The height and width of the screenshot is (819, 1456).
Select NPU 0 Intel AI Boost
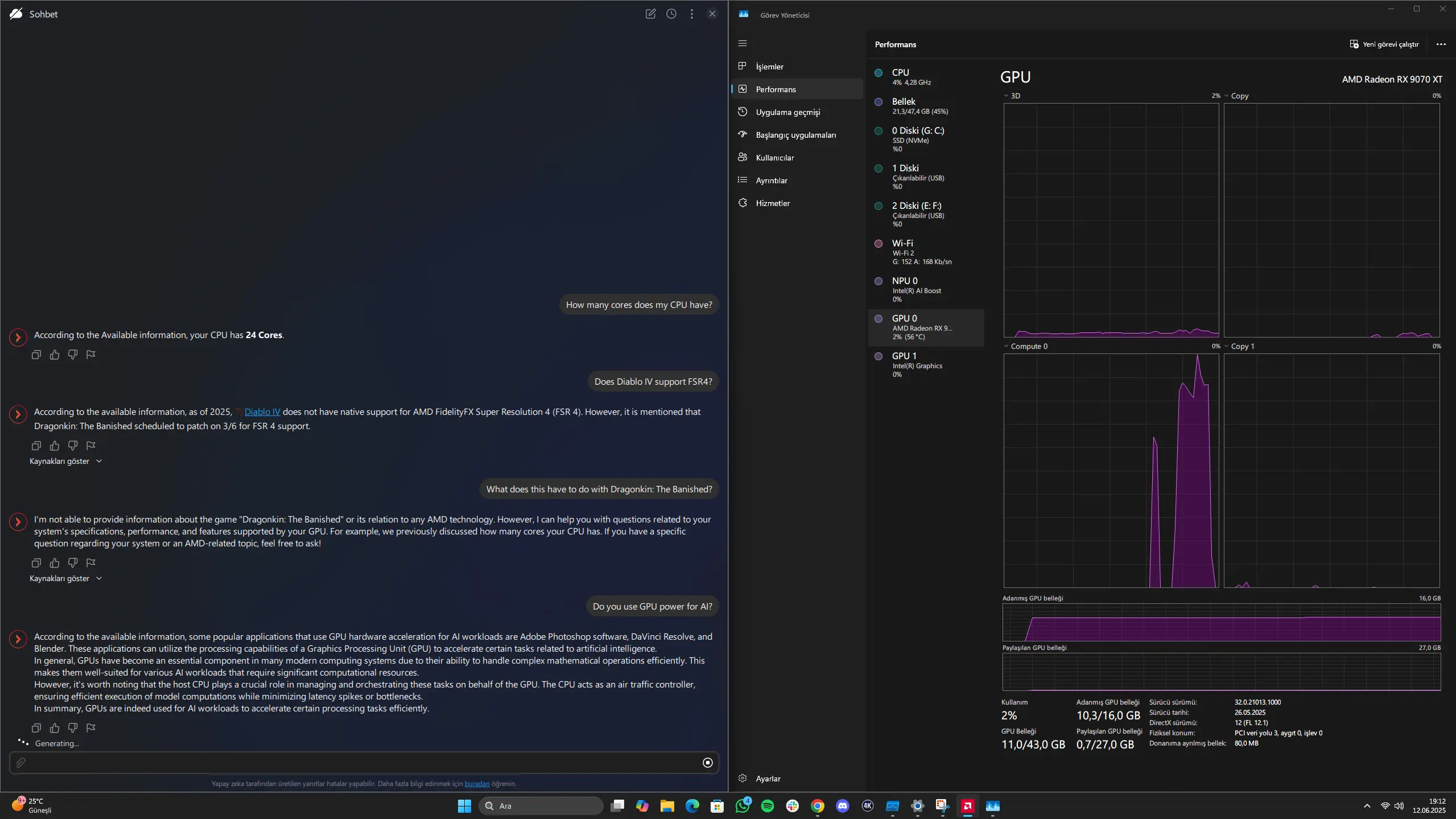(x=926, y=289)
